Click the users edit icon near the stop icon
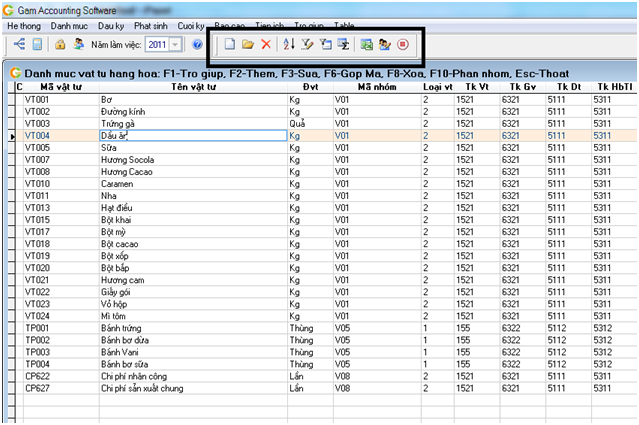Viewport: 639px width, 425px height. [x=384, y=44]
